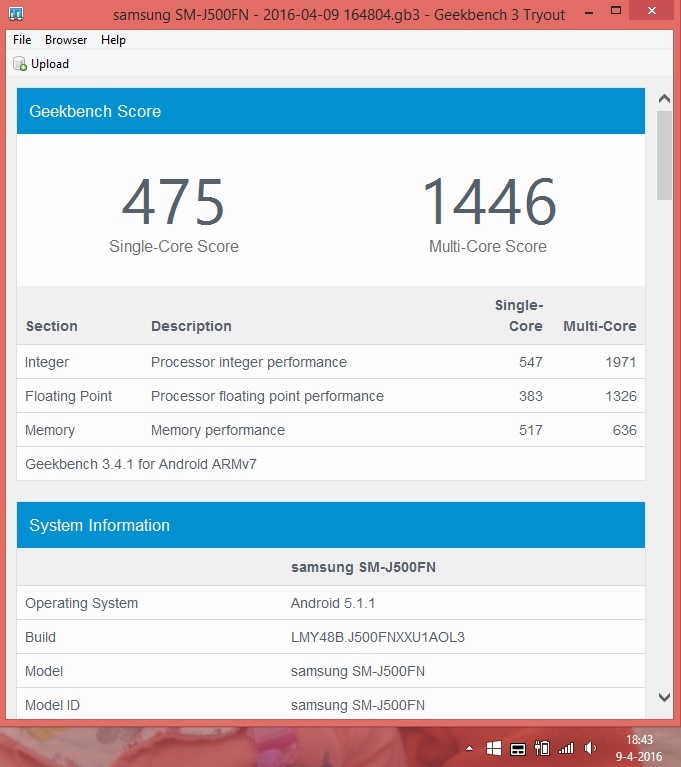
Task: Select Floating Point single-core value 383
Action: [531, 396]
